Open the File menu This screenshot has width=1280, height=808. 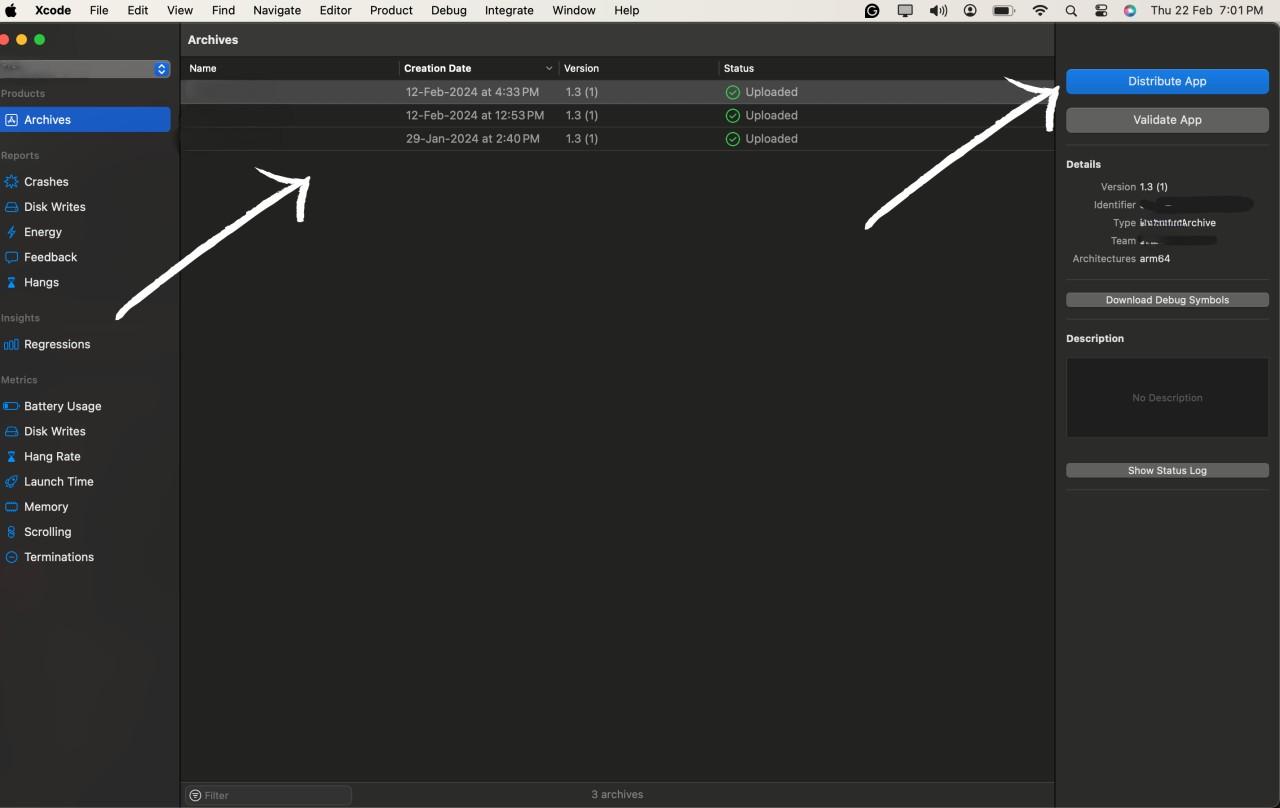click(99, 10)
